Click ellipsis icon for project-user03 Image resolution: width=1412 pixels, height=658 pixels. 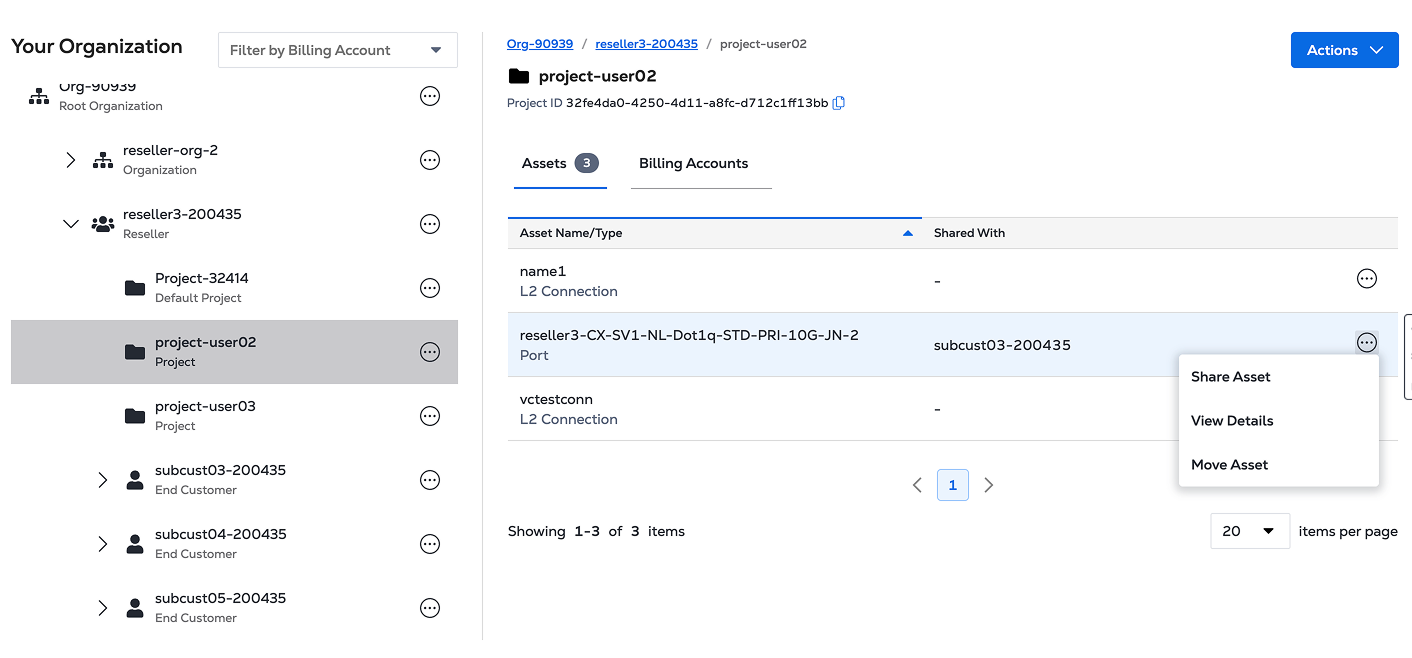tap(430, 416)
